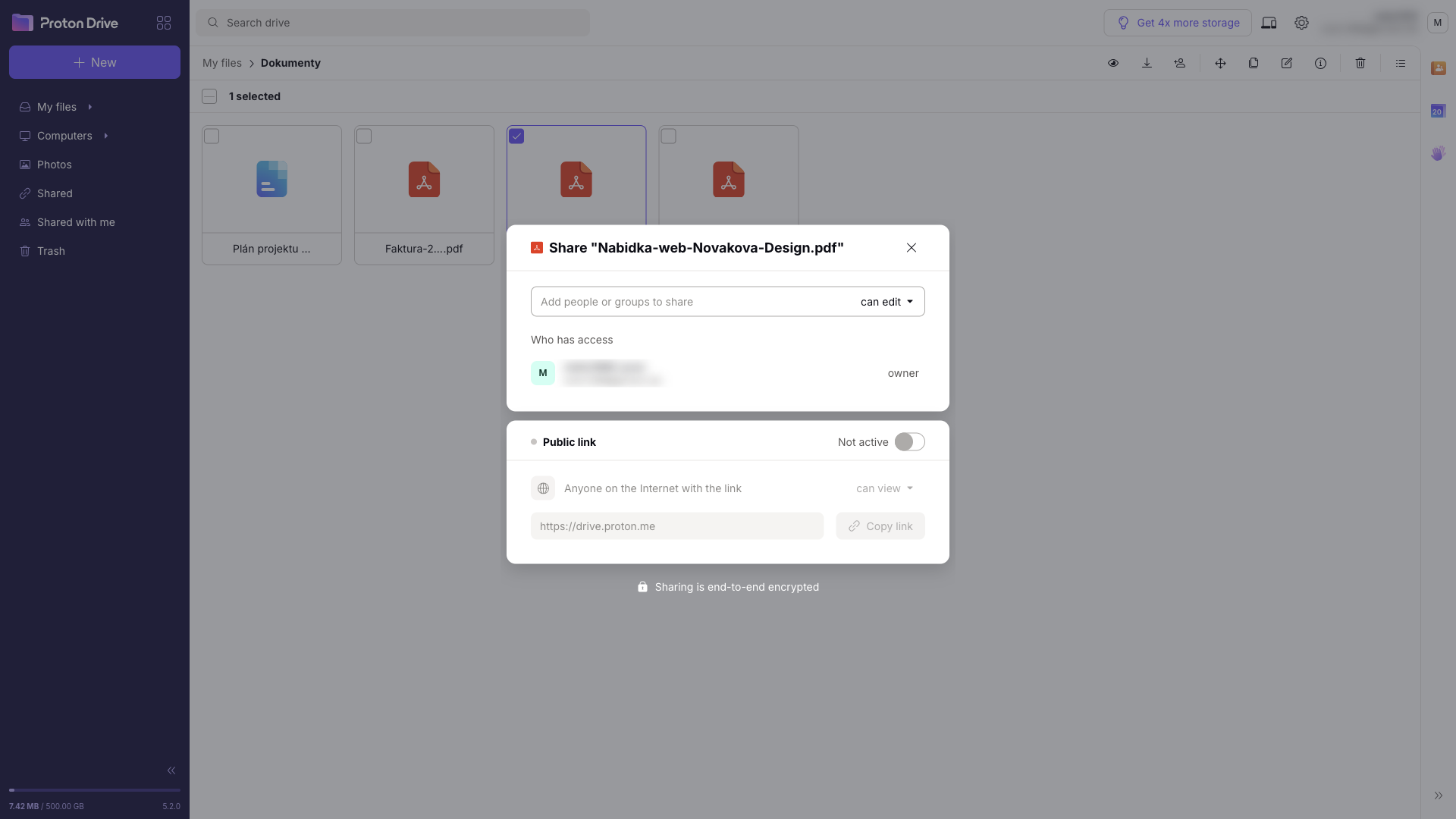Open the 'can edit' permission dropdown
This screenshot has width=1456, height=819.
click(886, 302)
